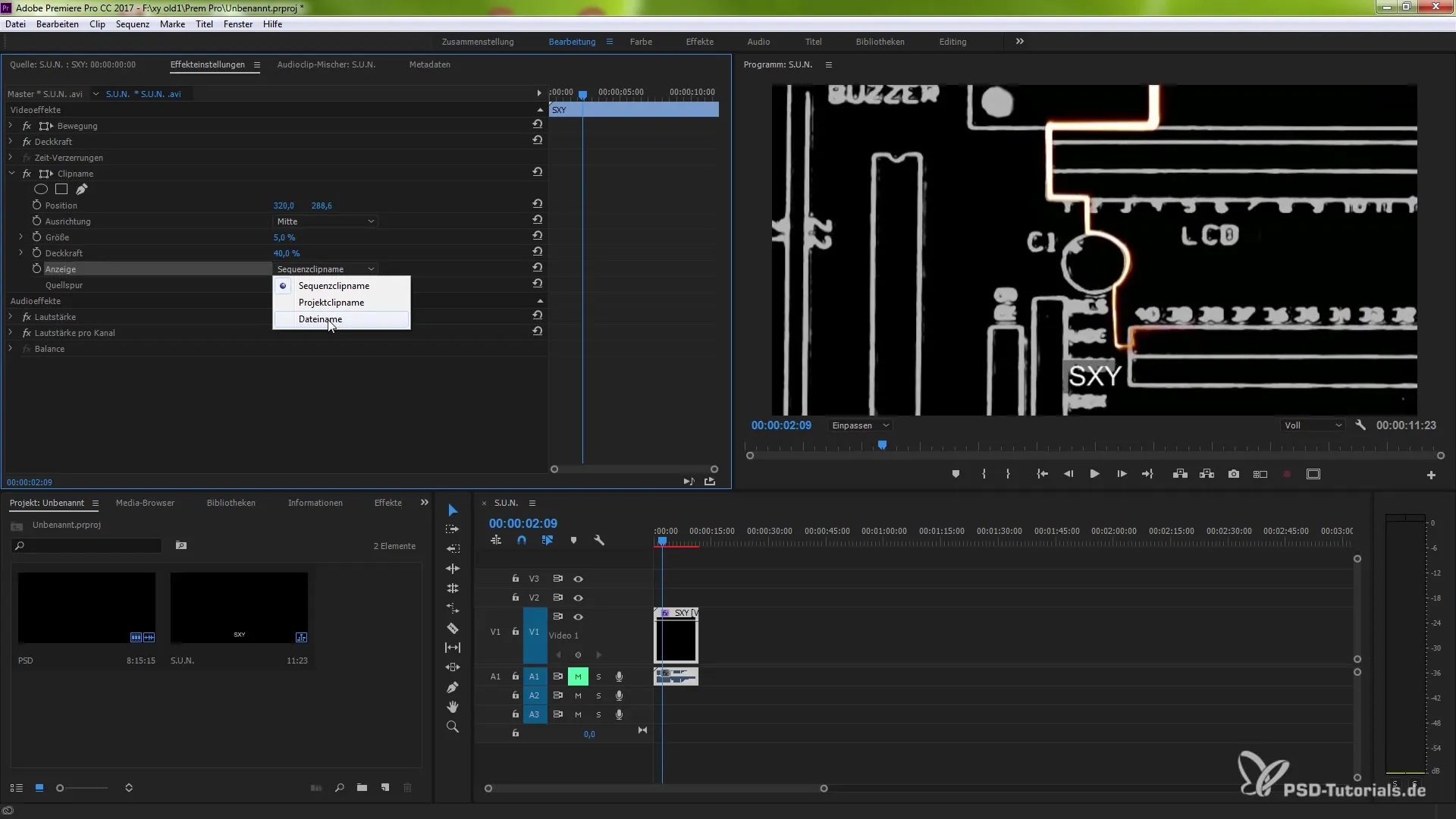Solo track A2
This screenshot has height=819, width=1456.
598,695
